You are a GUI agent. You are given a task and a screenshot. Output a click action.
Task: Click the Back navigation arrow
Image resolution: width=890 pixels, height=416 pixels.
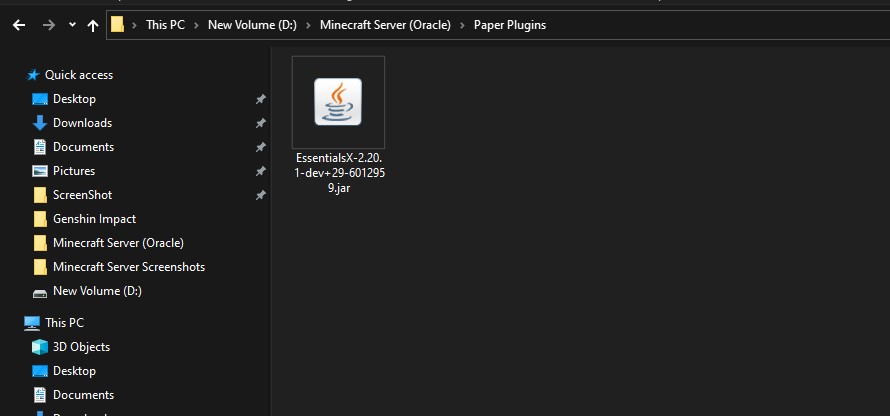[x=18, y=25]
